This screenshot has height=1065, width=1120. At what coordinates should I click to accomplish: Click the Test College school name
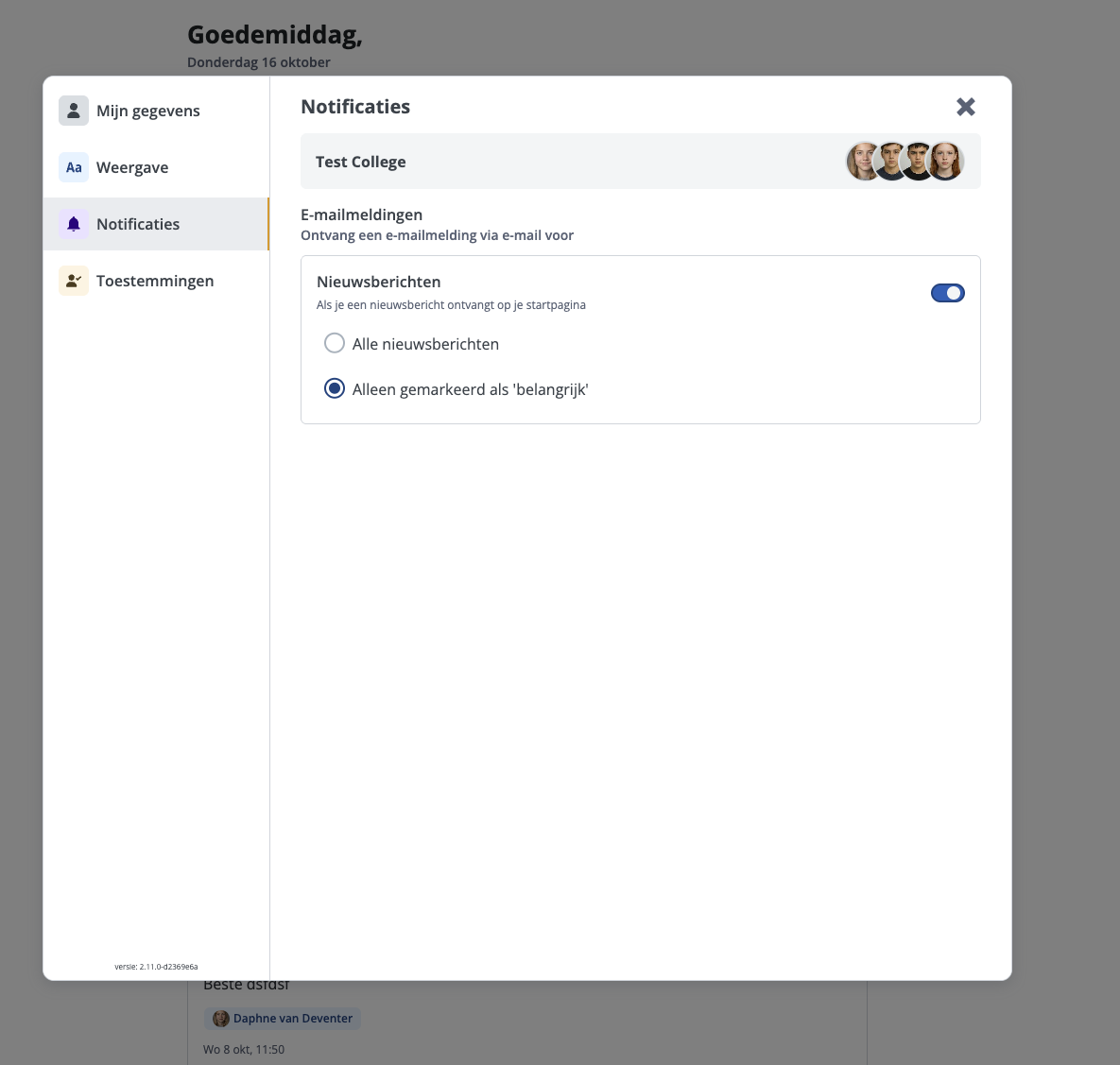[x=361, y=162]
